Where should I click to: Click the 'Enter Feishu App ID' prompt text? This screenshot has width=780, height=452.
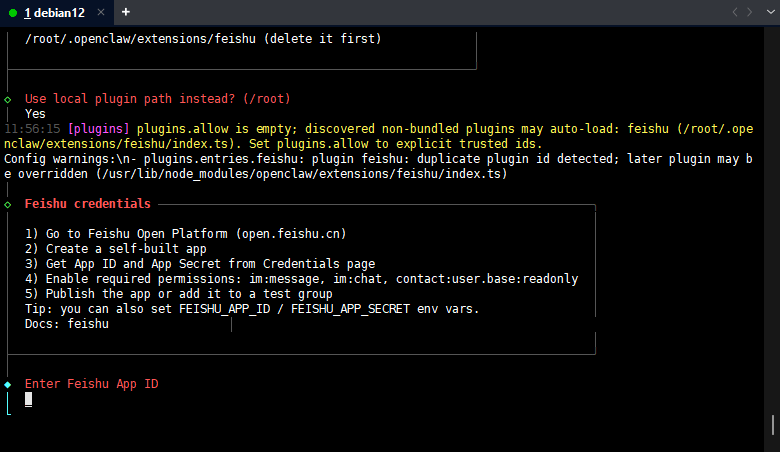91,384
